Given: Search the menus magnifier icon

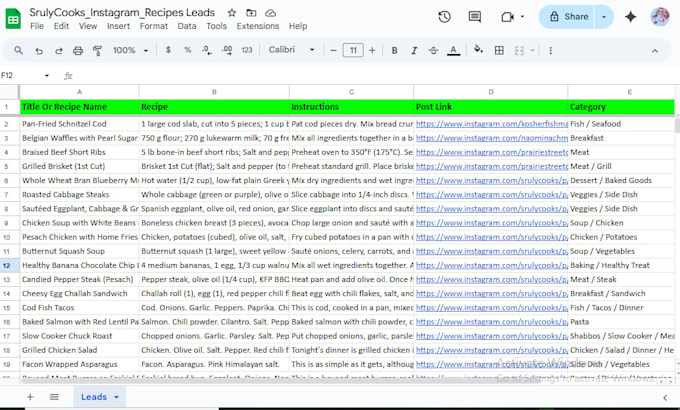Looking at the screenshot, I should (18, 50).
